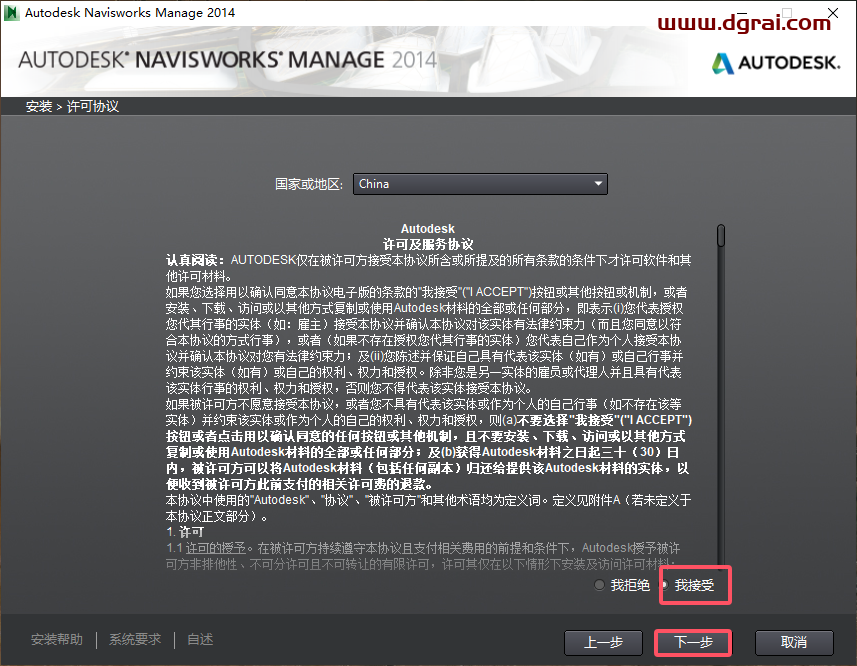Click the 上一步 (Back) button

click(x=603, y=642)
